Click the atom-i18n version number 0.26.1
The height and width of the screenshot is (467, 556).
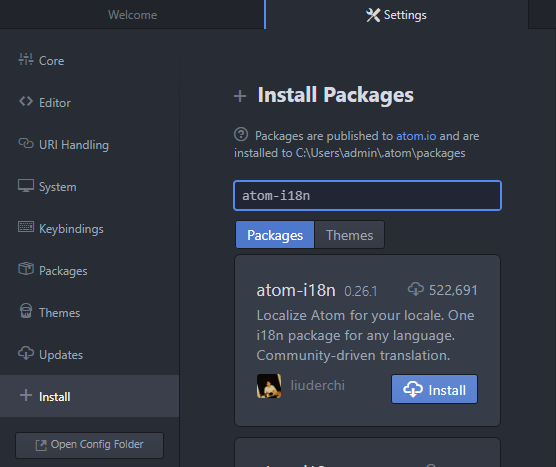pos(361,291)
